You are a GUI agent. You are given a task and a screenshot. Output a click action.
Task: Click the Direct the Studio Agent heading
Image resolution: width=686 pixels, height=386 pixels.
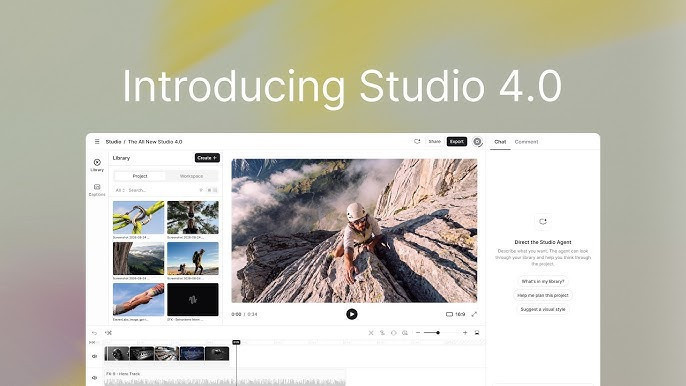pos(543,242)
